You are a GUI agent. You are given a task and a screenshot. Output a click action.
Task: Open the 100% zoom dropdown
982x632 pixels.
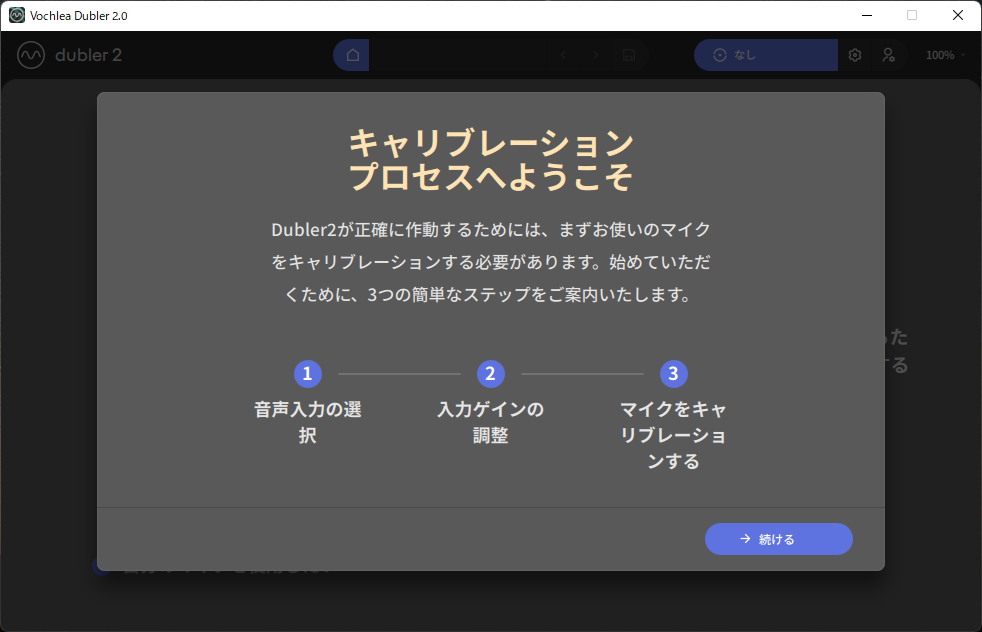945,55
